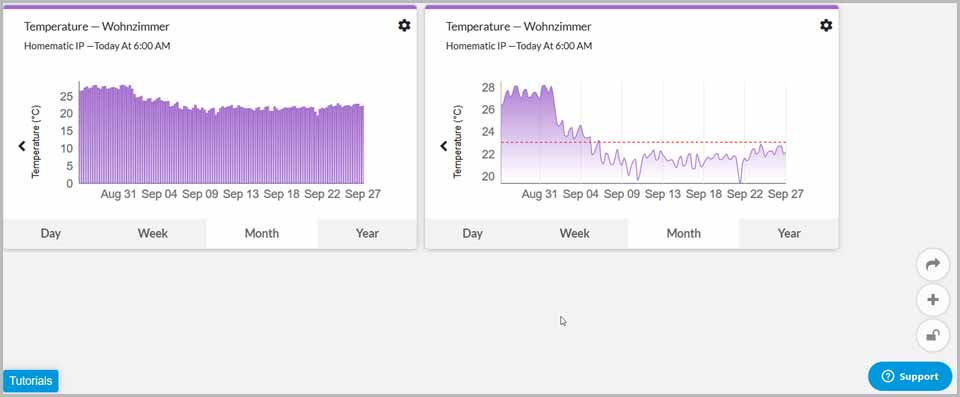The width and height of the screenshot is (960, 397).
Task: Open settings gear of right temperature widget
Action: click(826, 26)
